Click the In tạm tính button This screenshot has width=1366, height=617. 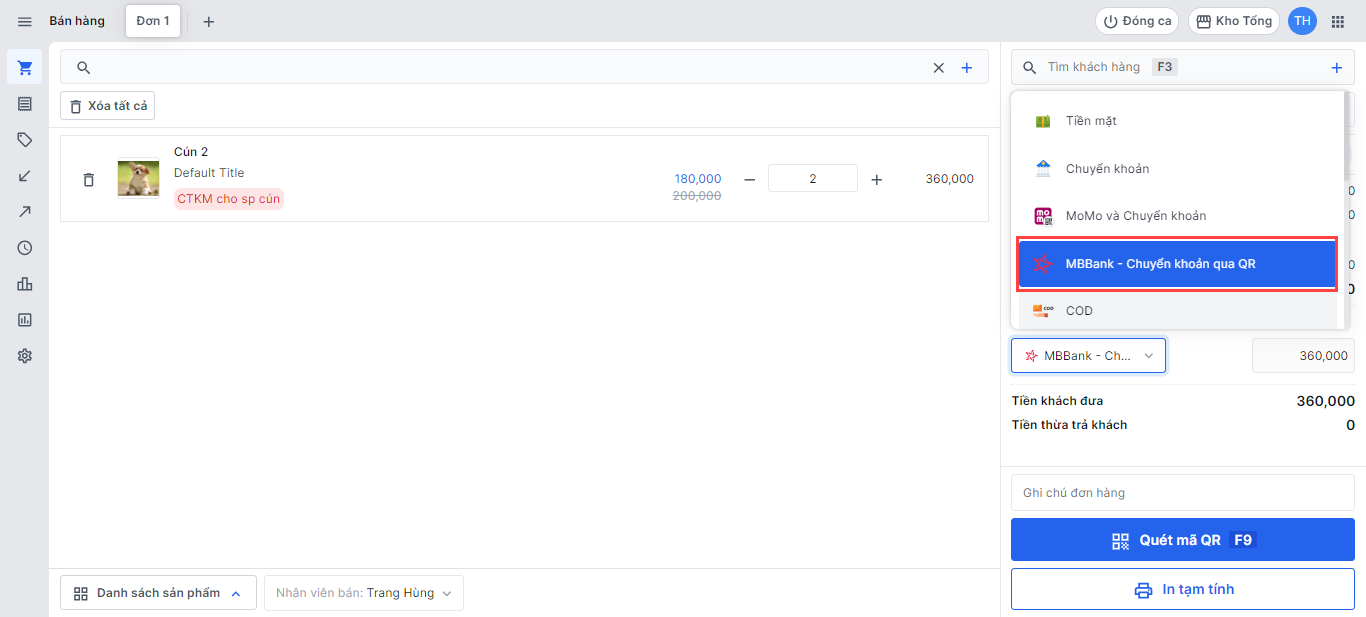coord(1182,590)
